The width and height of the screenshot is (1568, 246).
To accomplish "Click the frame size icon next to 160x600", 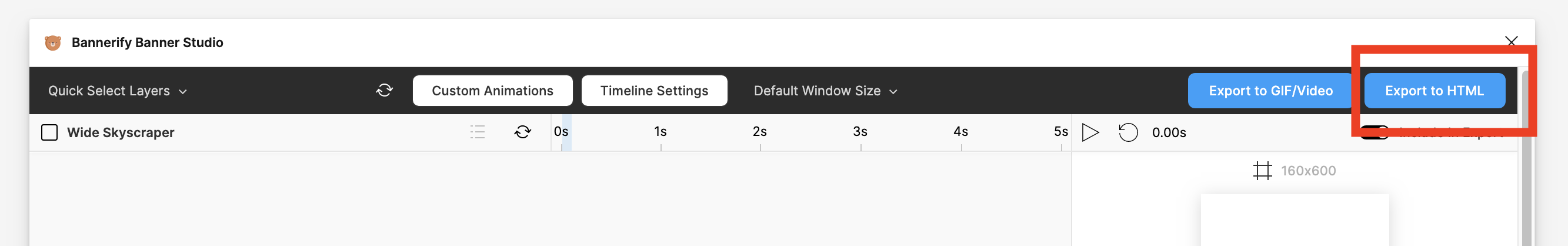I will coord(1262,171).
